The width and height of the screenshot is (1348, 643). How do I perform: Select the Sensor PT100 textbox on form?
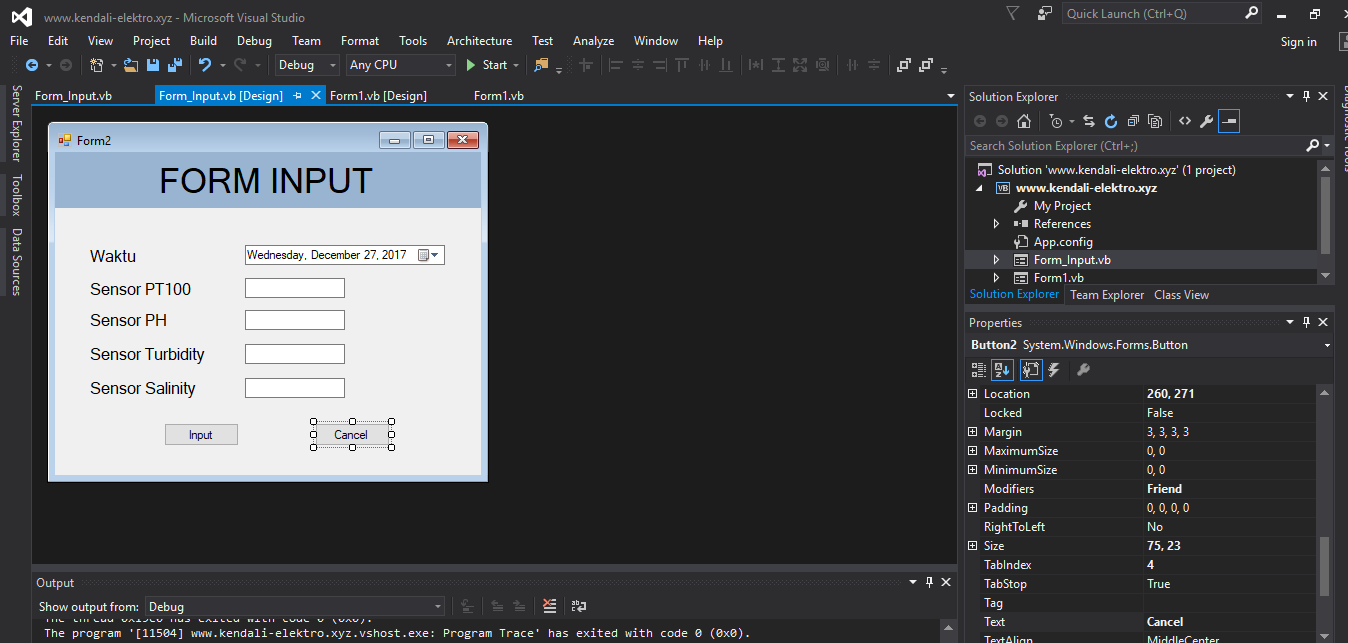[x=295, y=288]
